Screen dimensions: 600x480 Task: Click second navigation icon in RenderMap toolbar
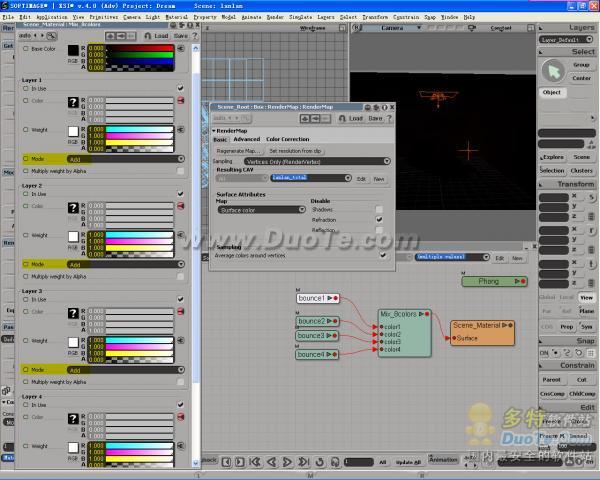pos(315,119)
